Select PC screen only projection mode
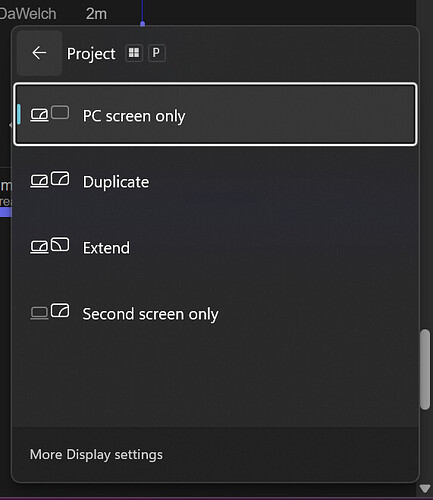 click(x=215, y=114)
